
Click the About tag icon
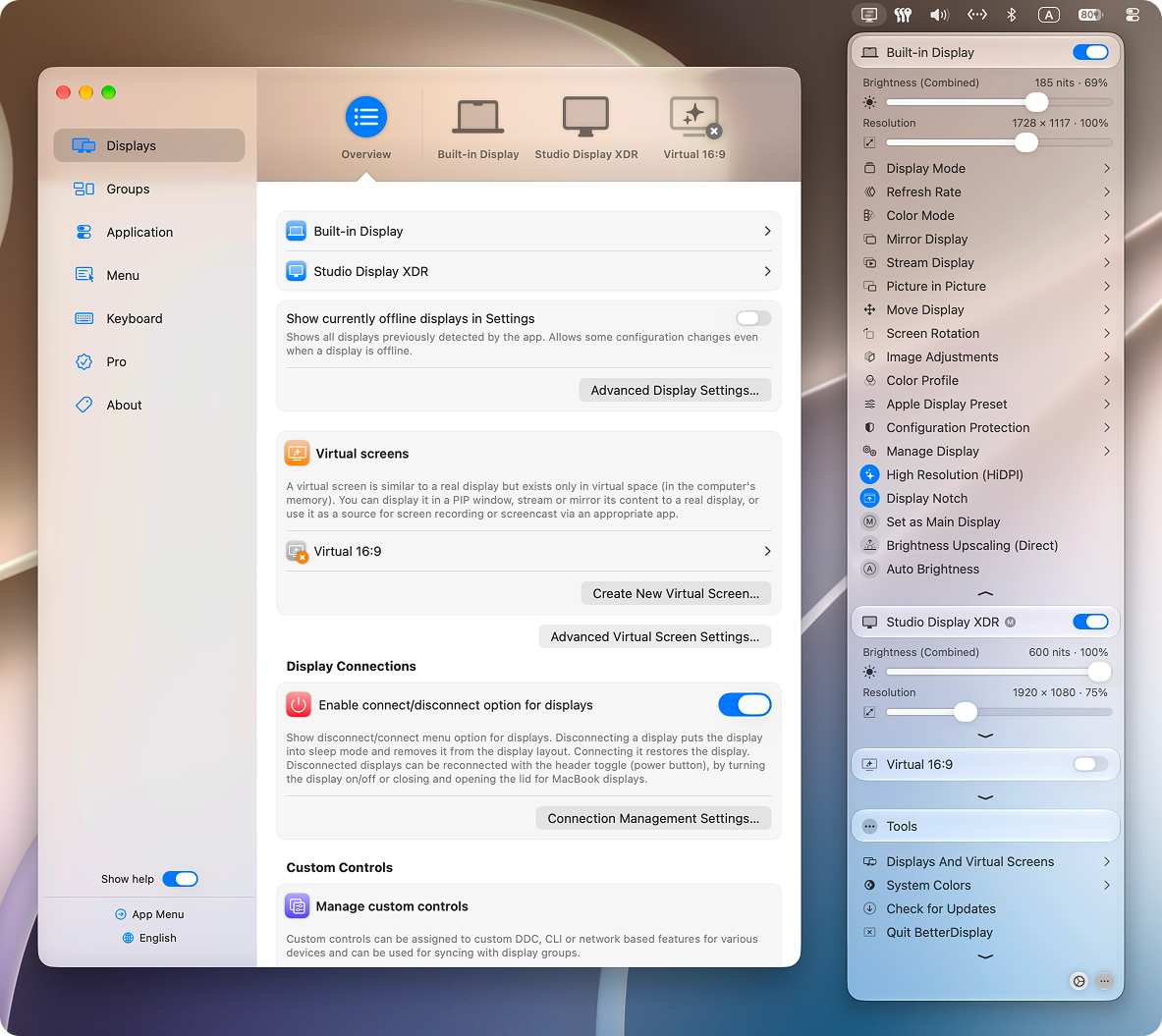click(x=83, y=405)
